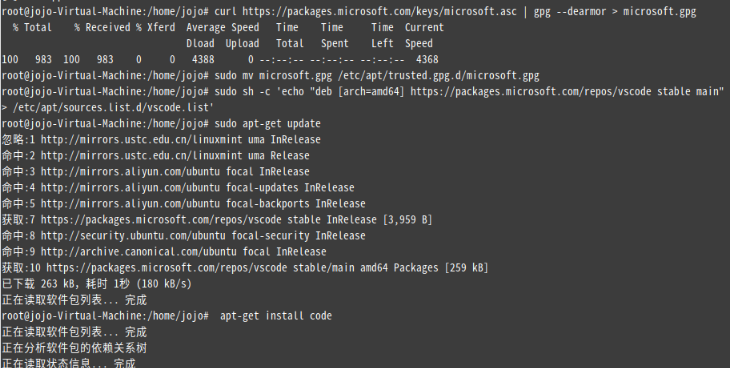The width and height of the screenshot is (730, 368).
Task: Click the /etc/apt/sources.list.d/vscode.list path
Action: 113,108
